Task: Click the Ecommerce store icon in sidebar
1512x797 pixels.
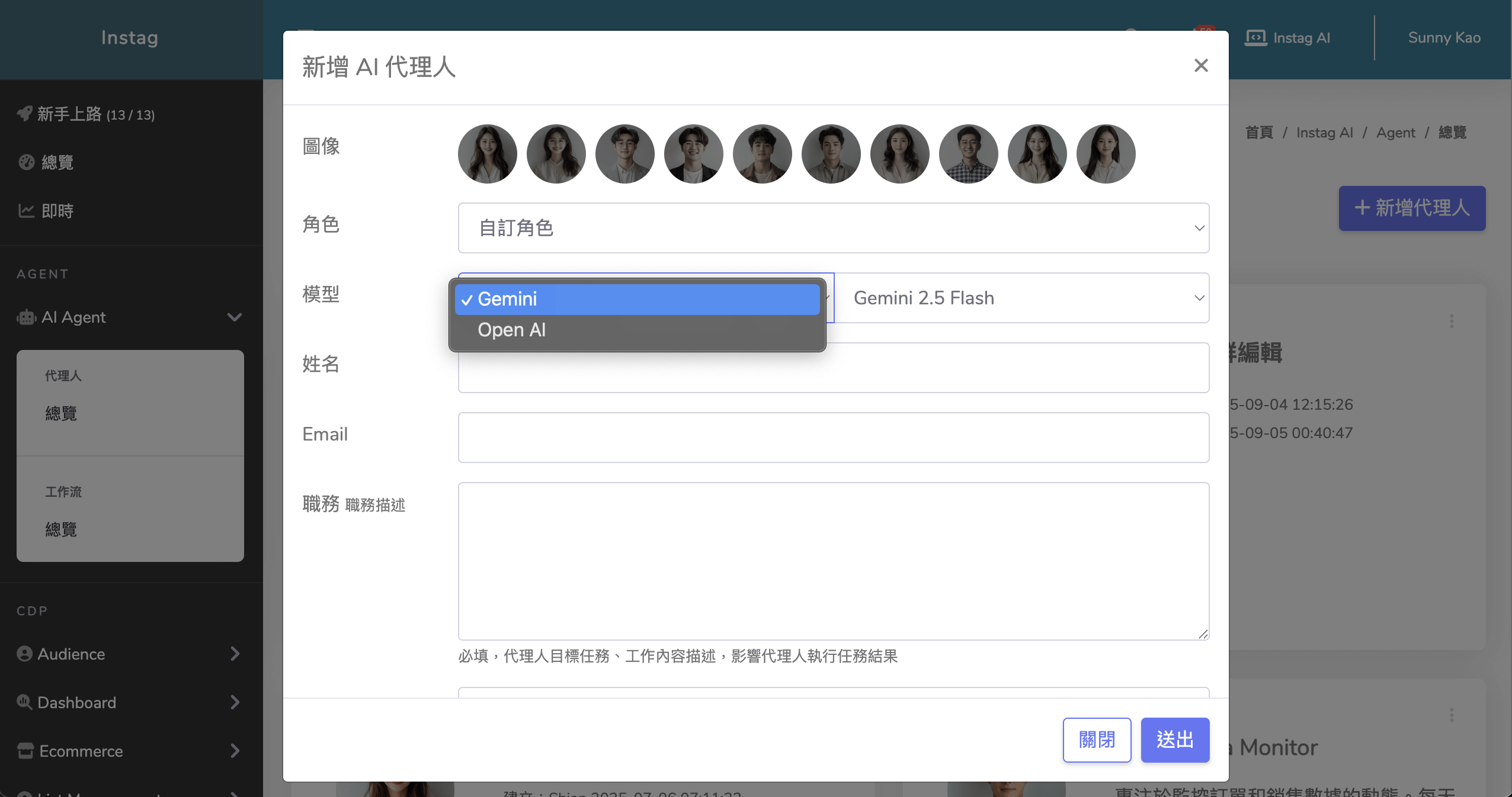Action: click(25, 751)
